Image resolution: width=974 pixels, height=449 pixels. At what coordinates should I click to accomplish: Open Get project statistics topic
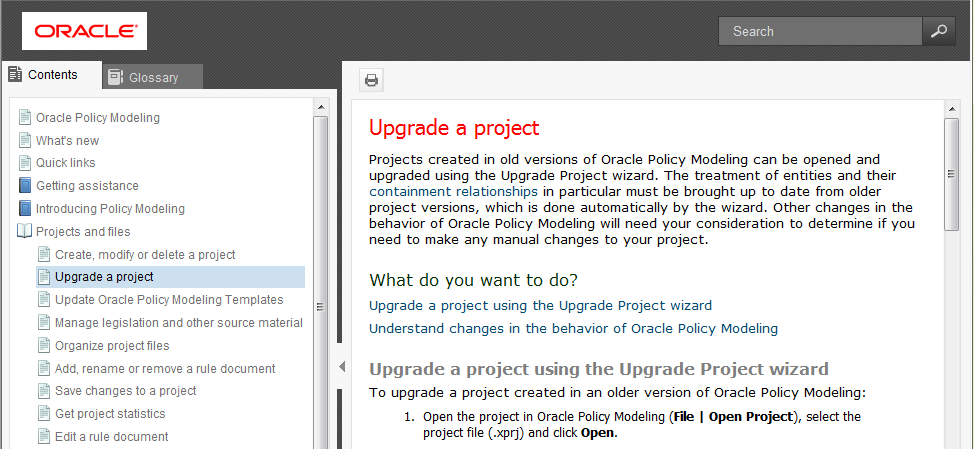tap(110, 414)
